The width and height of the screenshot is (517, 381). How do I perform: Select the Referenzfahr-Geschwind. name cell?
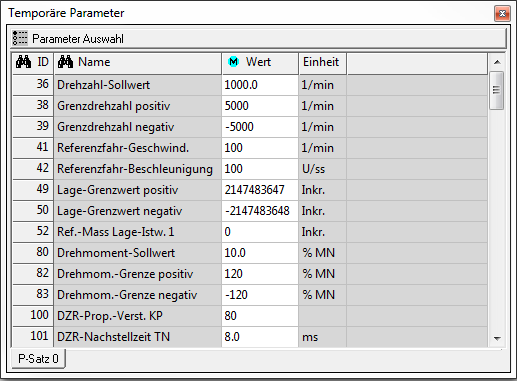[138, 148]
